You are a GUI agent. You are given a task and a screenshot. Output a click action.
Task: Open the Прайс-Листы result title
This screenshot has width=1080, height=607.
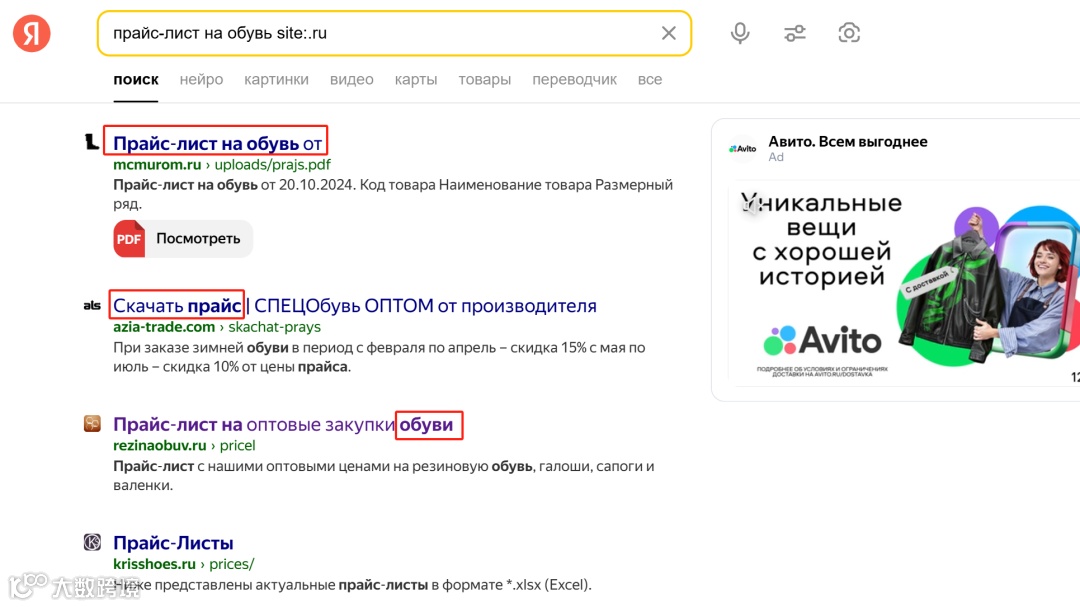tap(174, 542)
